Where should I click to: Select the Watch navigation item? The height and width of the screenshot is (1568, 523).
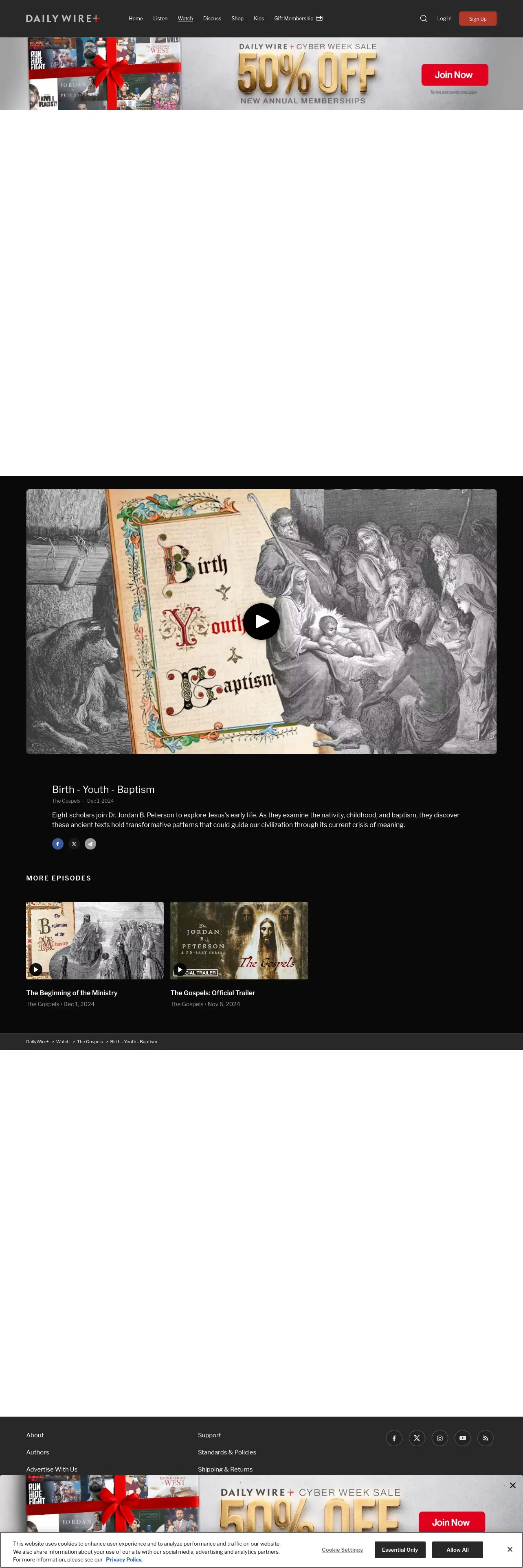[x=185, y=18]
